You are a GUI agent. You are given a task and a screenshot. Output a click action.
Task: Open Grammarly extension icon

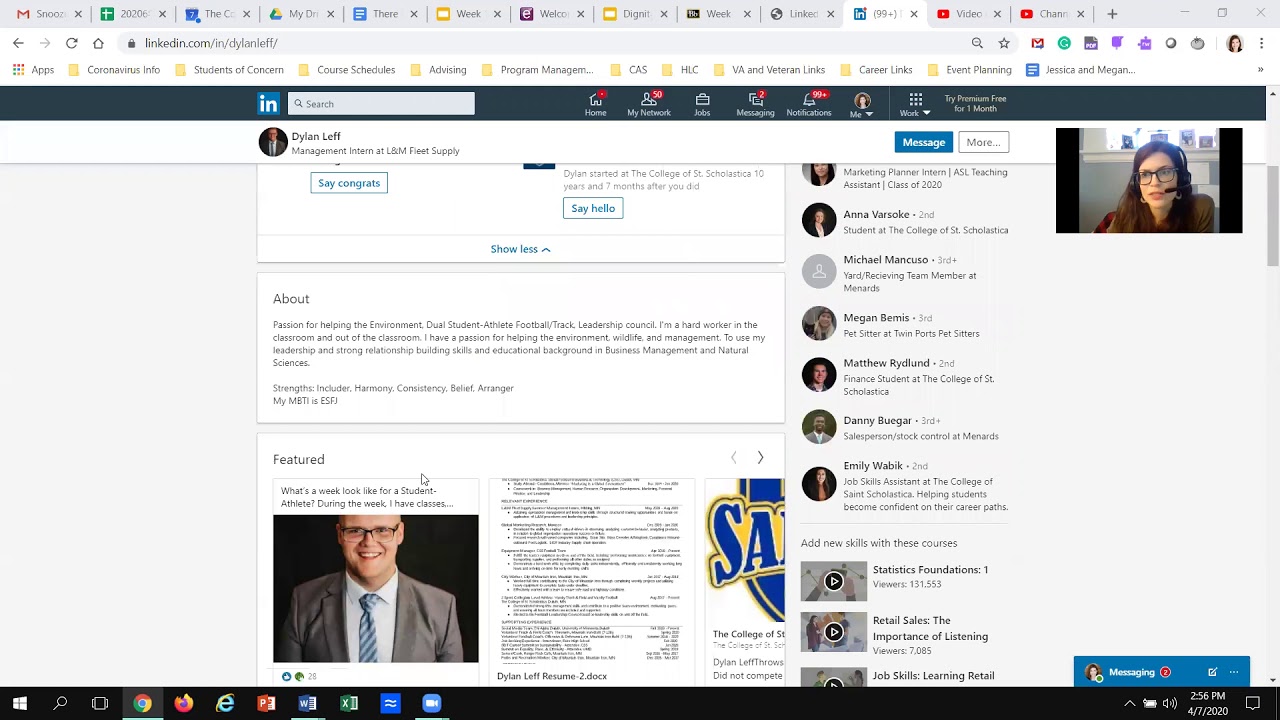coord(1064,43)
